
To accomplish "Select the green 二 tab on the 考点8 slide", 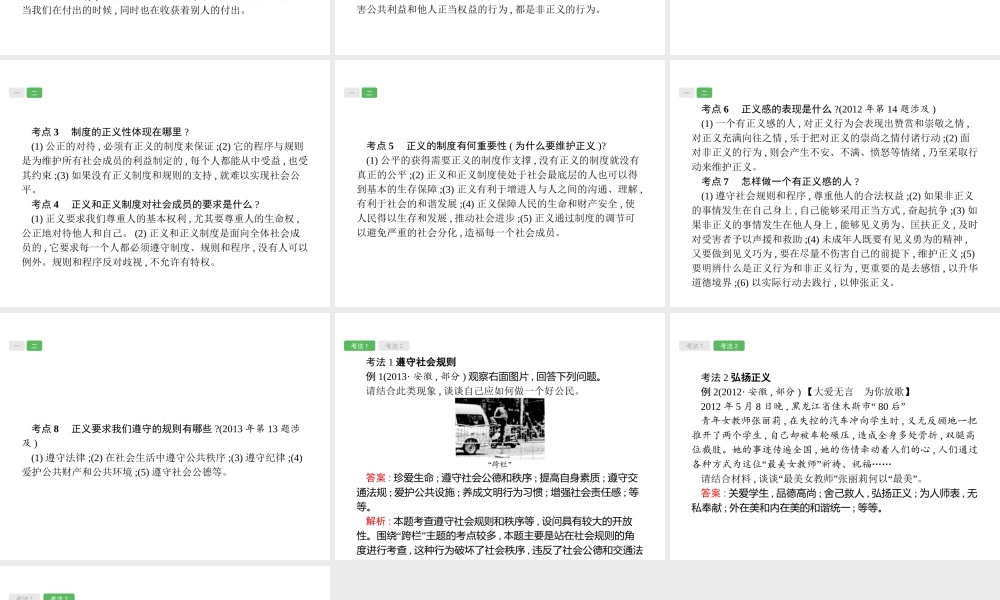I will pos(34,346).
